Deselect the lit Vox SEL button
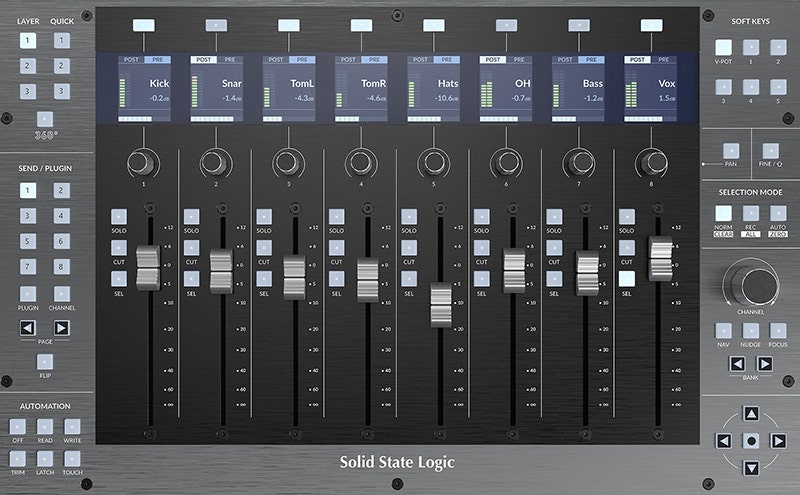 pos(627,279)
